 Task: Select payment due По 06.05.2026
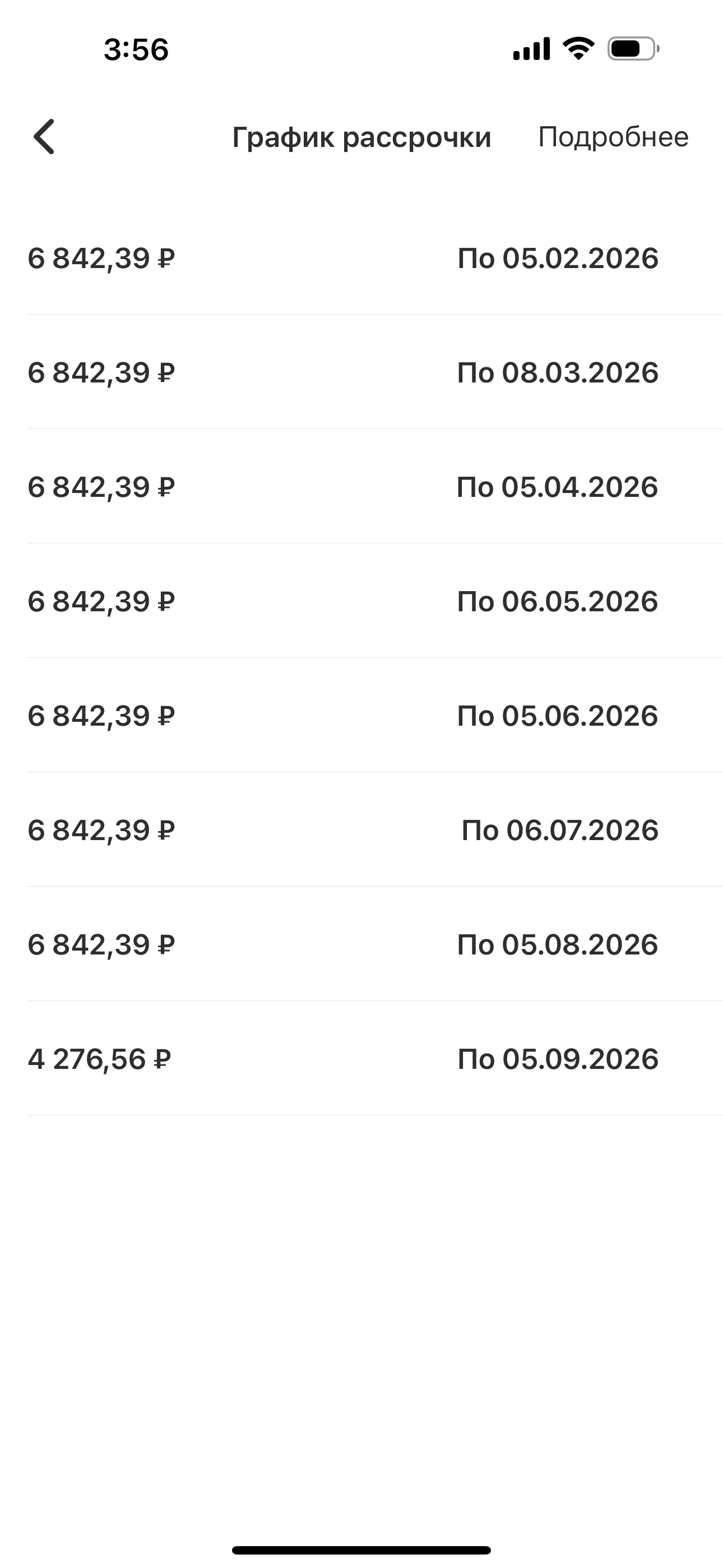coord(558,601)
